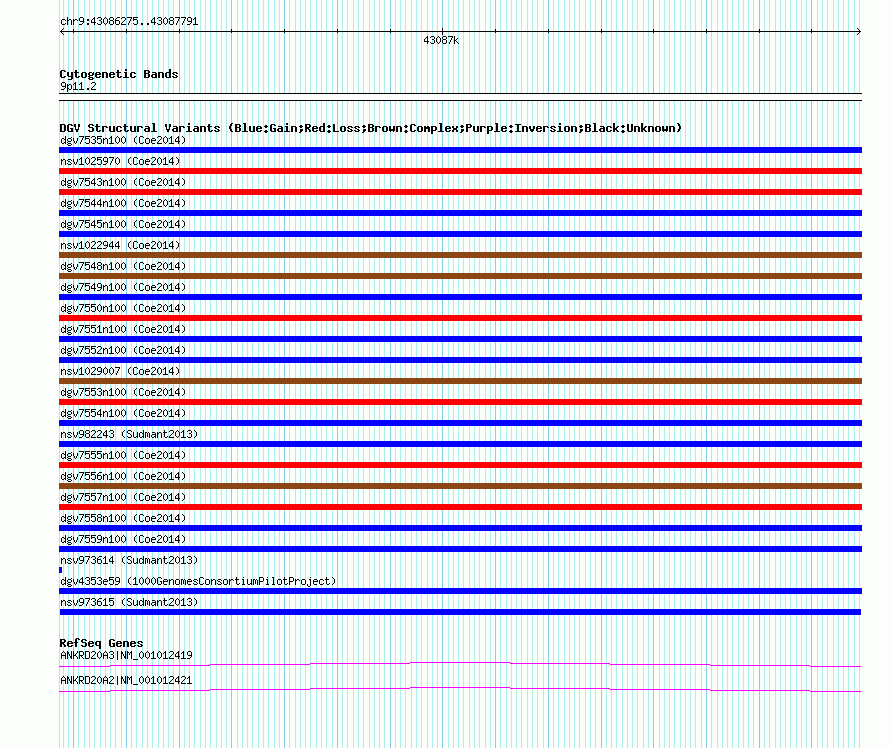The width and height of the screenshot is (890, 748).
Task: Select the nsv1029007 (Coe2014) brown bar
Action: point(460,381)
